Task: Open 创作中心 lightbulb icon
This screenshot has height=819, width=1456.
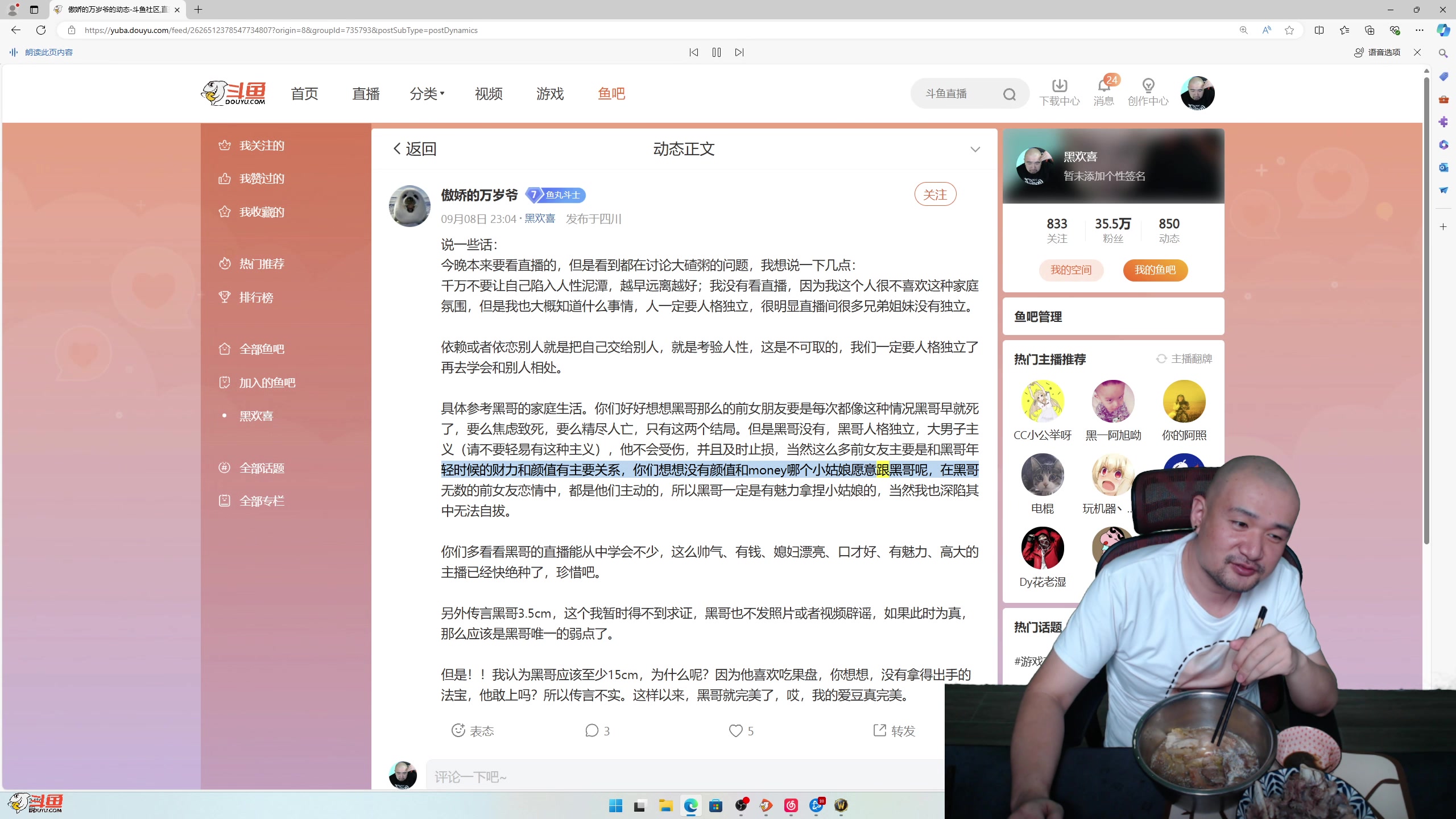Action: [x=1148, y=92]
